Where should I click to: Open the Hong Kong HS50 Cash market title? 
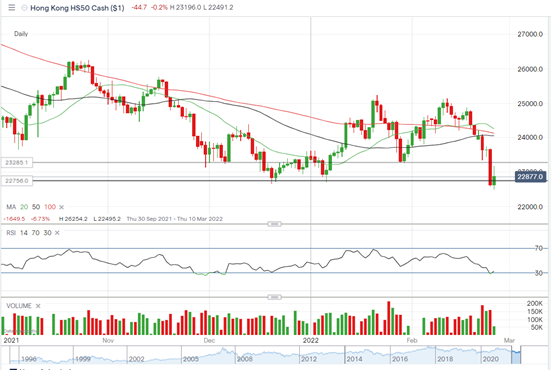(77, 8)
